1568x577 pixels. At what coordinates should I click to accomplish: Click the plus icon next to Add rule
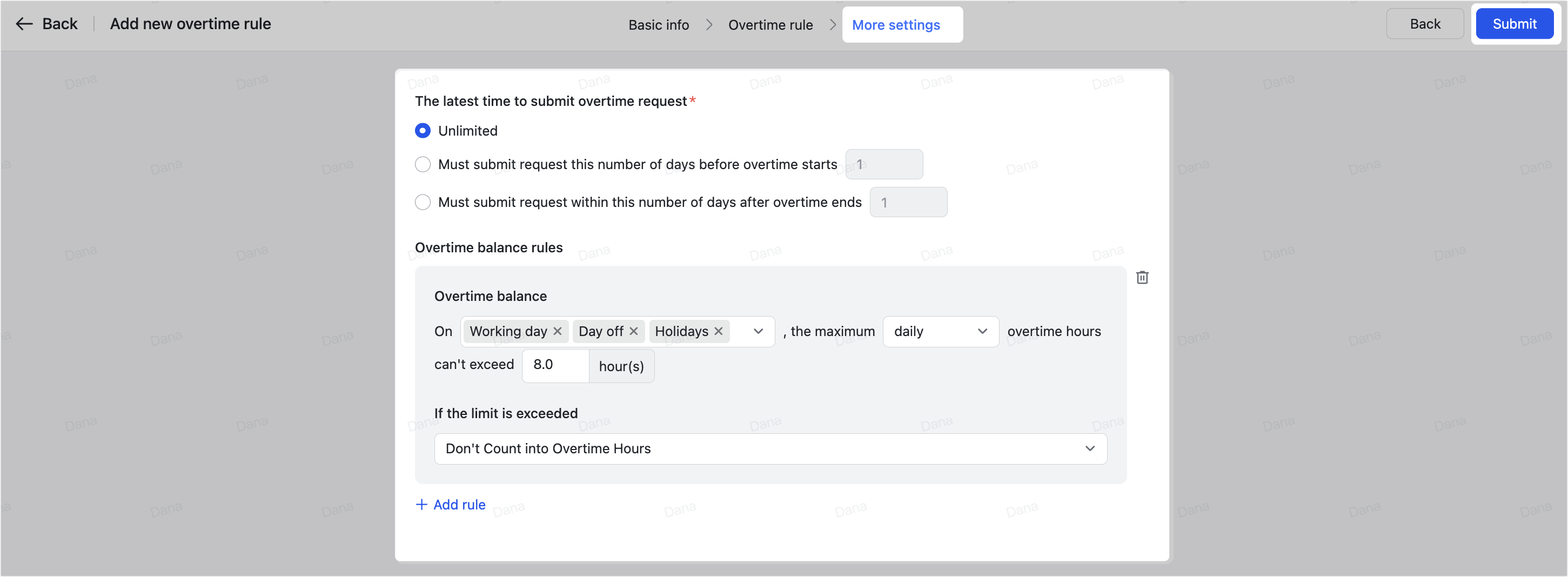(x=422, y=505)
